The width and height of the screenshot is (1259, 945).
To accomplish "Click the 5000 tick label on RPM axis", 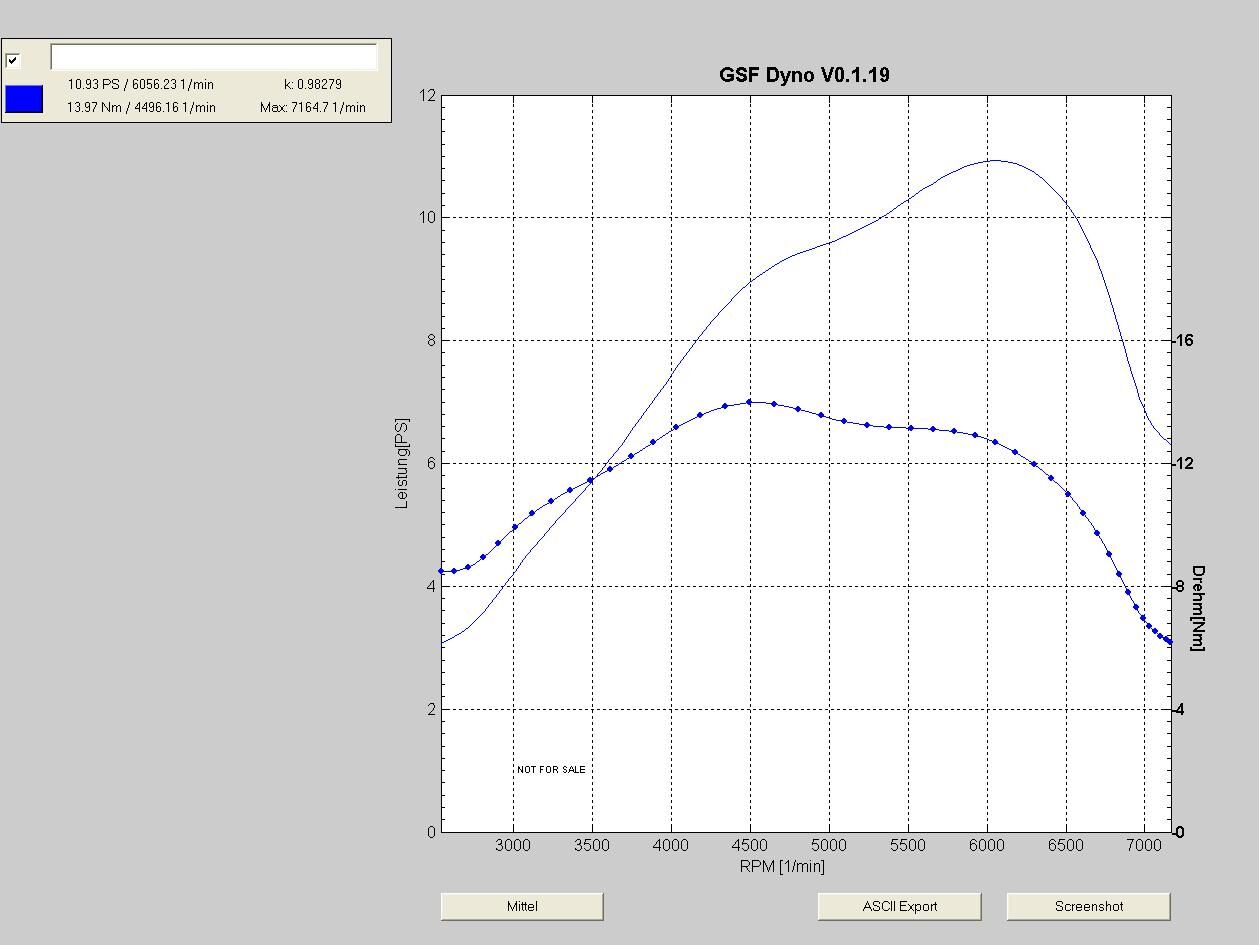I will (828, 845).
